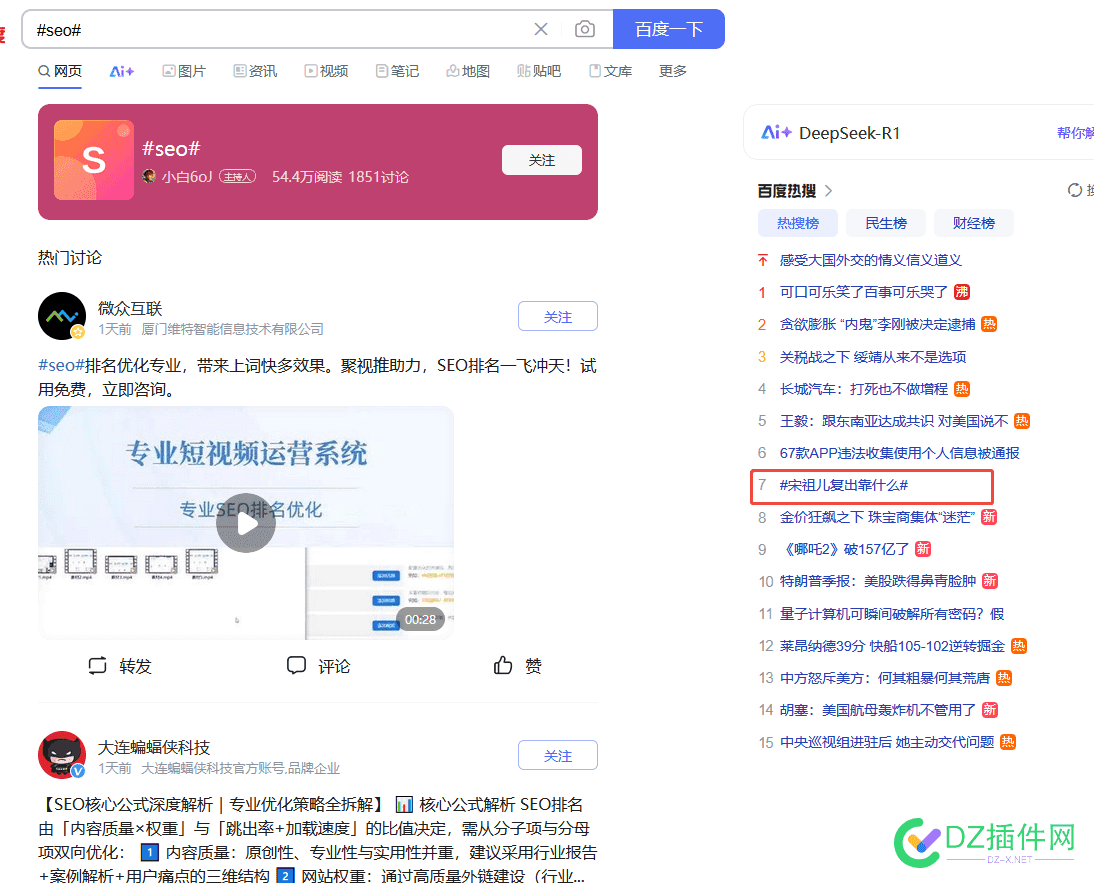
Task: Open #宋祖儿复出靠什么# hot search
Action: 844,485
